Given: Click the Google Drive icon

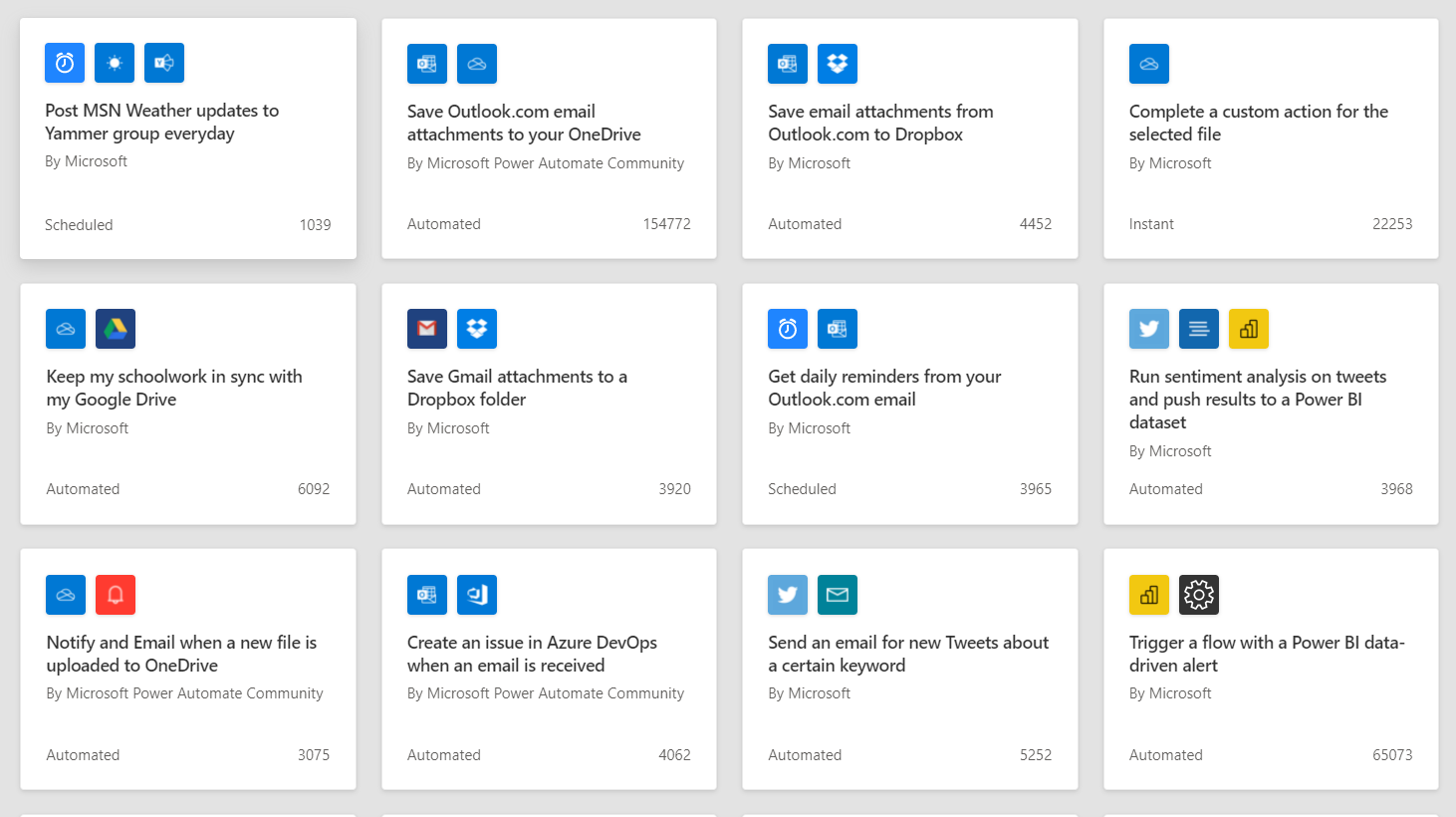Looking at the screenshot, I should (x=116, y=329).
